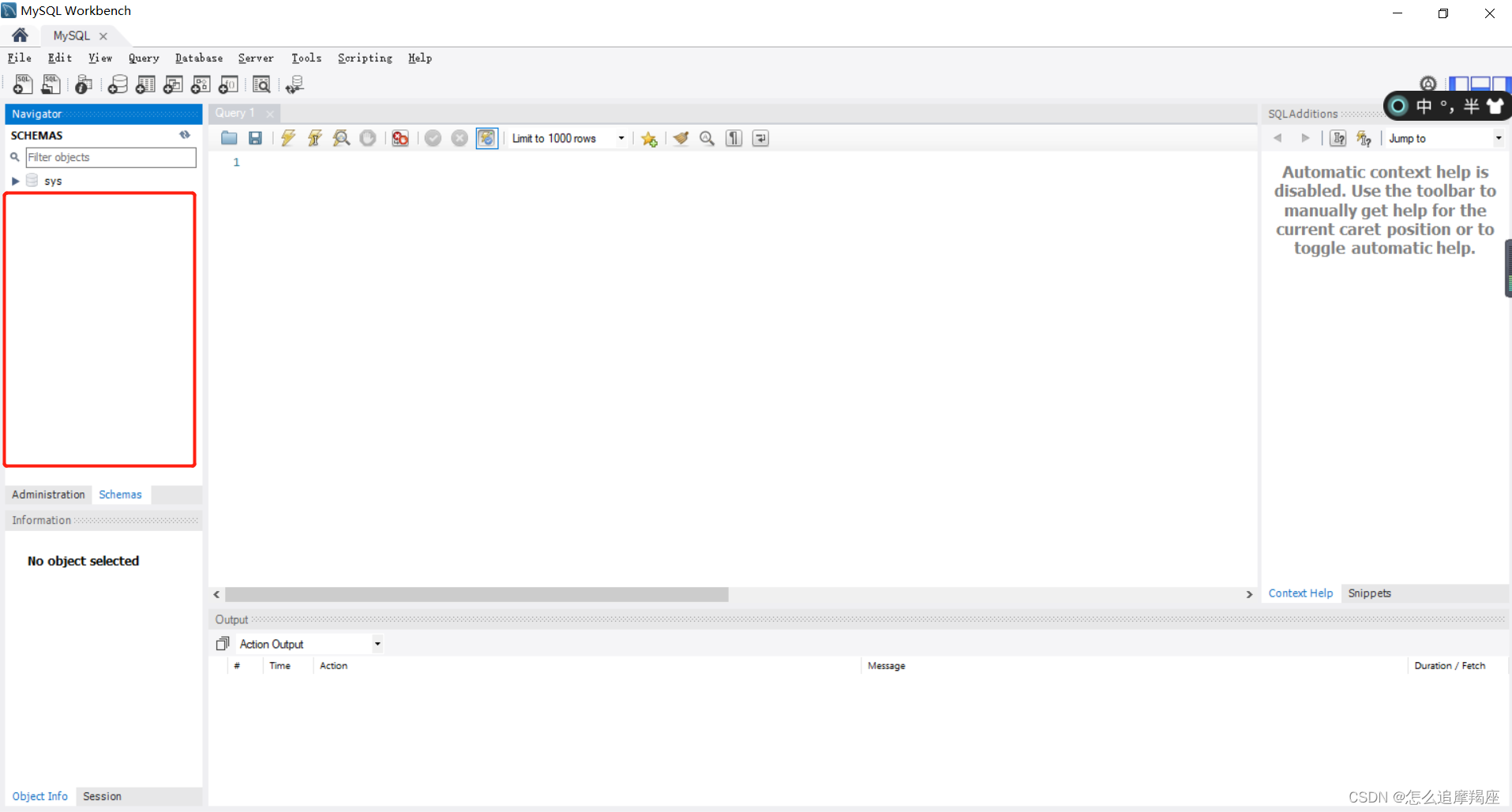Image resolution: width=1512 pixels, height=812 pixels.
Task: Beautify the SQL script with broom icon
Action: click(x=681, y=138)
